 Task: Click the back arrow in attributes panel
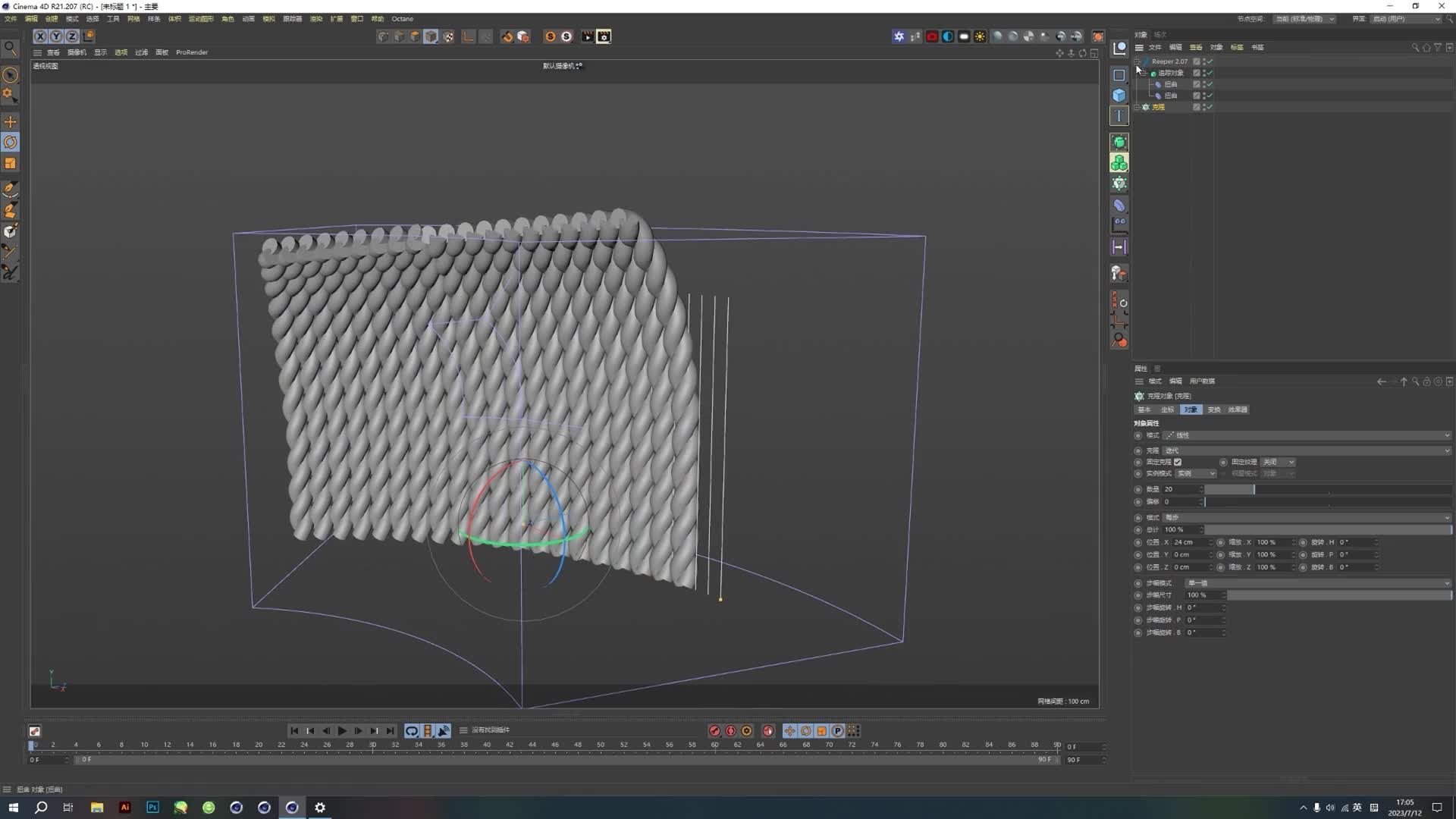click(x=1381, y=381)
